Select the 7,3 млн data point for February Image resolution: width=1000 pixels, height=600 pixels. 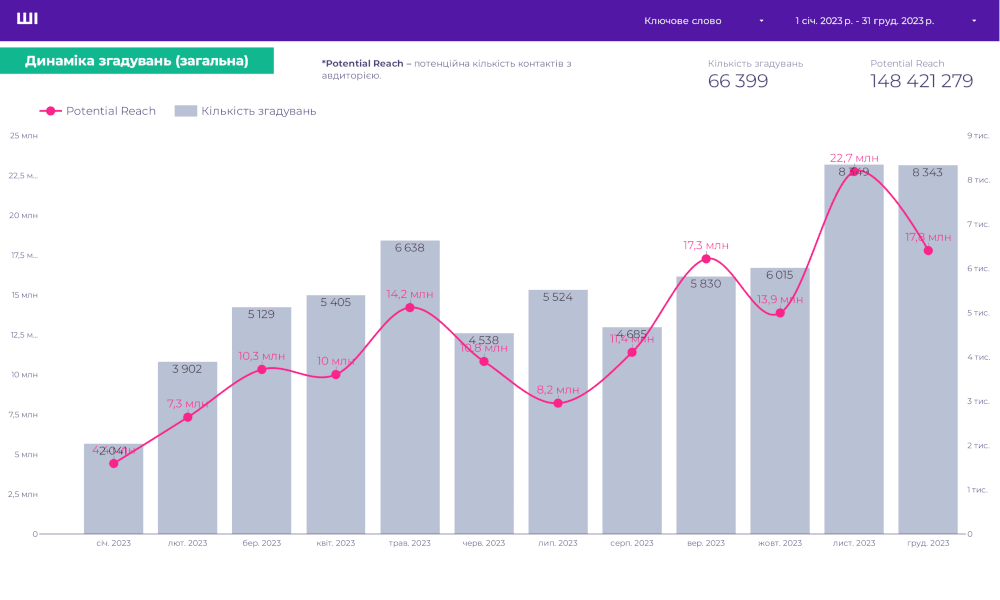tap(188, 417)
